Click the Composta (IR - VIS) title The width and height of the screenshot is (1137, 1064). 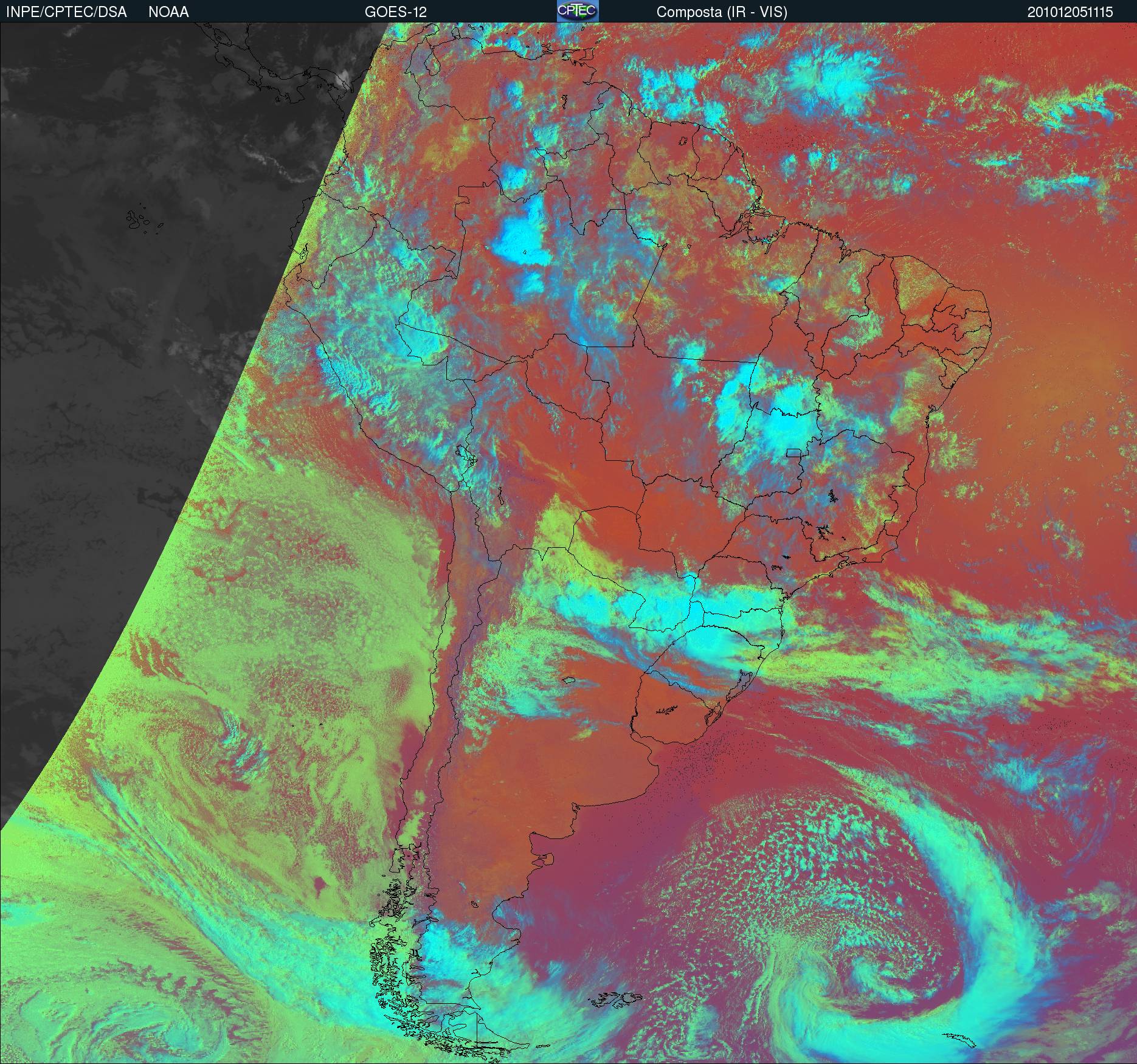click(x=722, y=12)
